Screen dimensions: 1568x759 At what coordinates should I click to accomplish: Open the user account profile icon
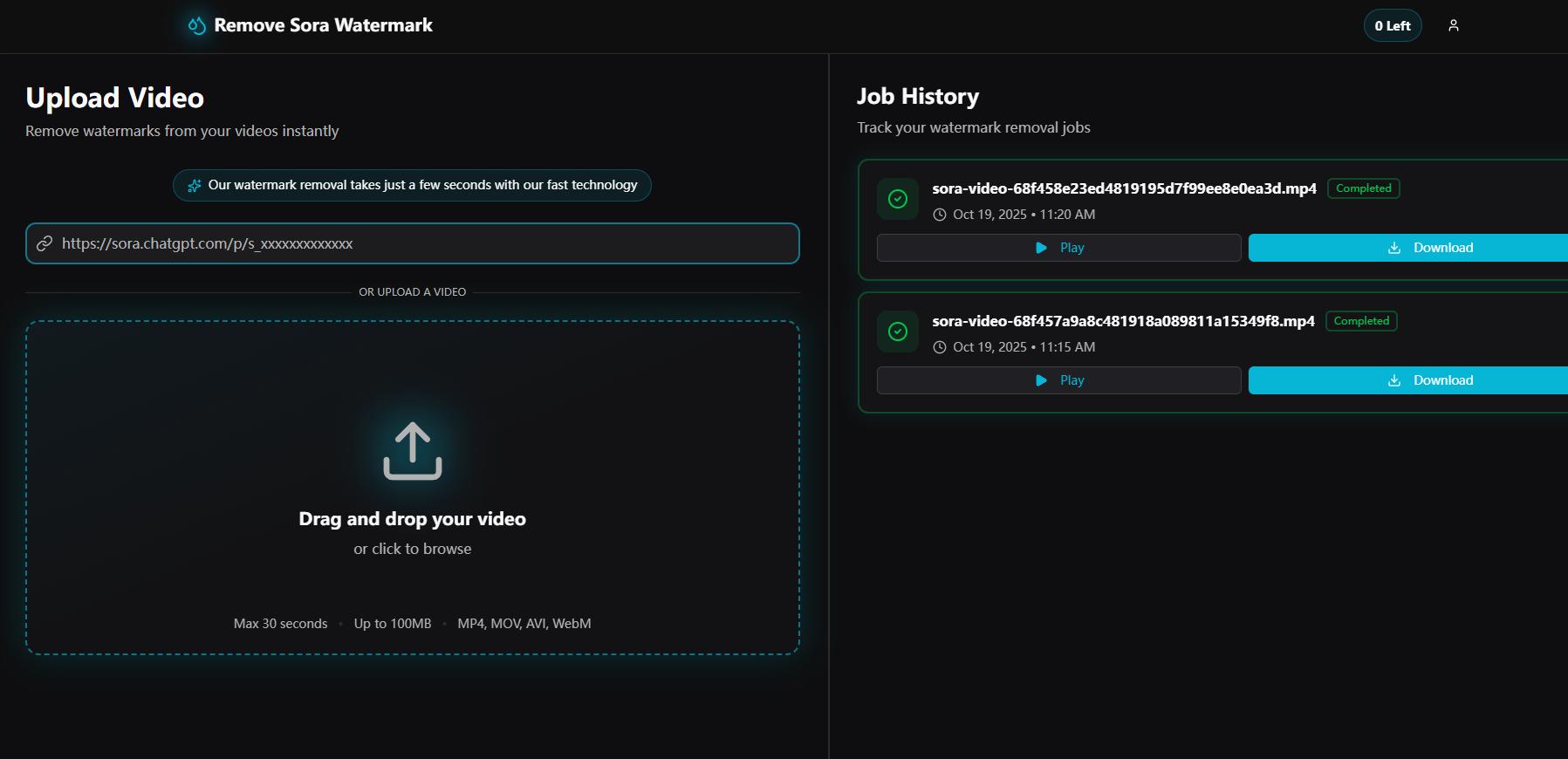1454,25
